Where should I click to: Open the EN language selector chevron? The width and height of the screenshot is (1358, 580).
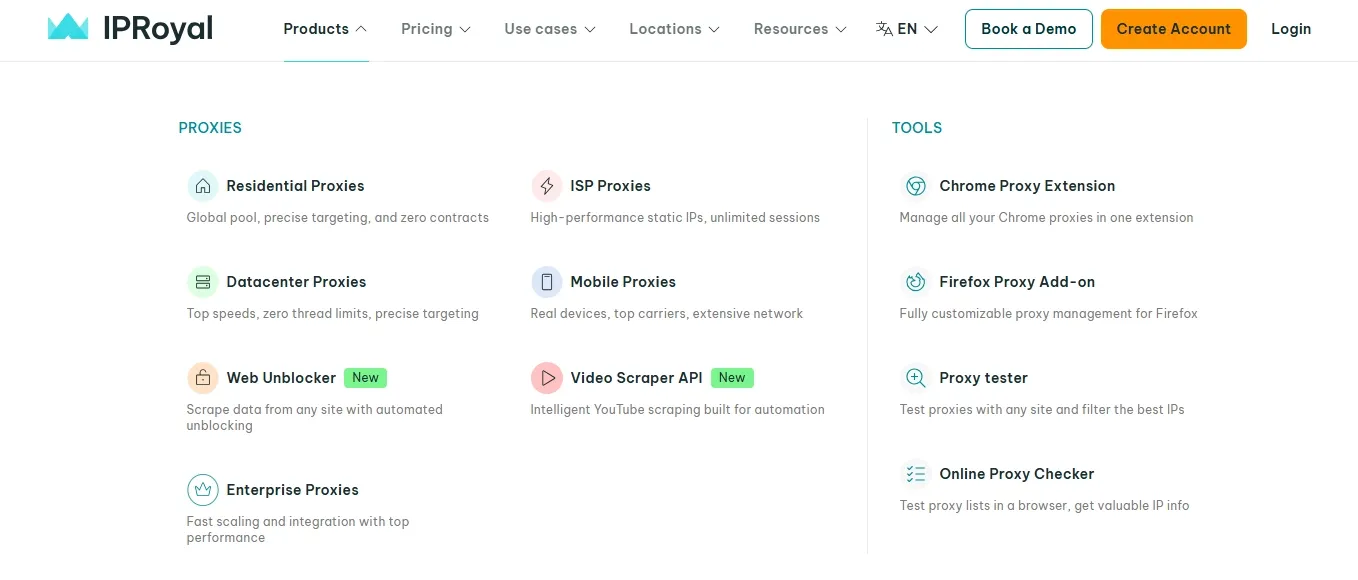(931, 29)
